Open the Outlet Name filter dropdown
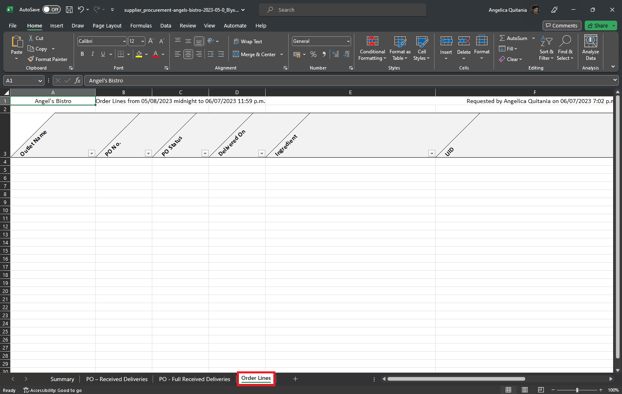The image size is (622, 394). pyautogui.click(x=92, y=153)
